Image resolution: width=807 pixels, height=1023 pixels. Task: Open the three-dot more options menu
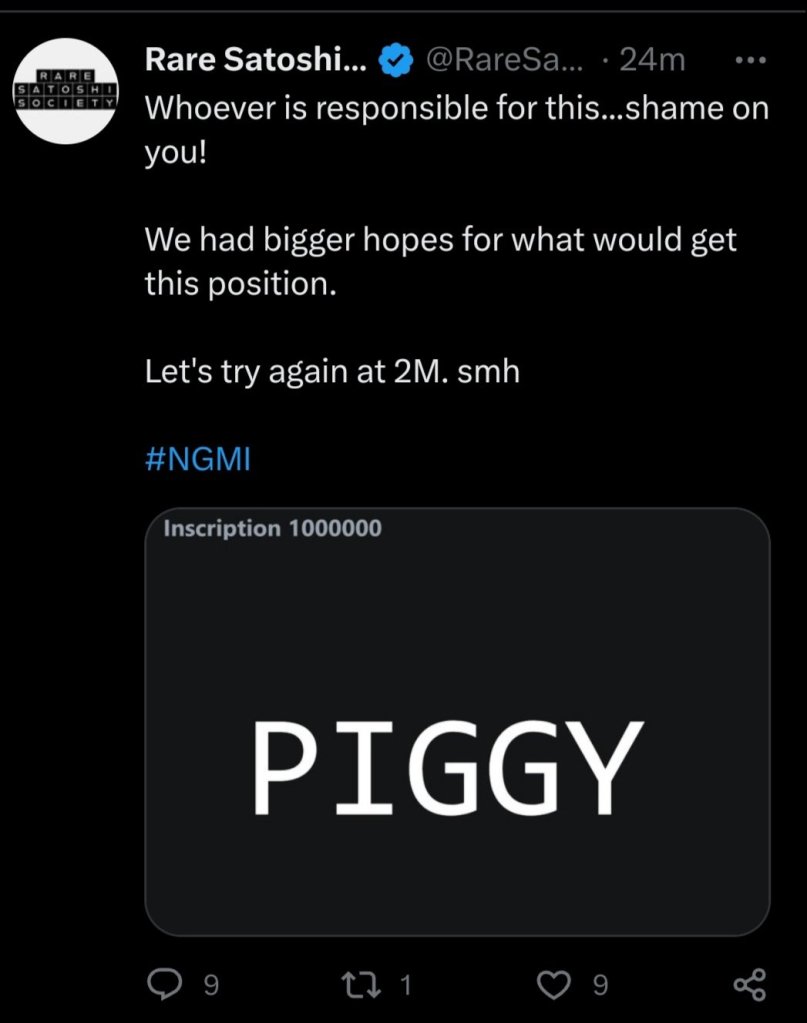click(749, 60)
